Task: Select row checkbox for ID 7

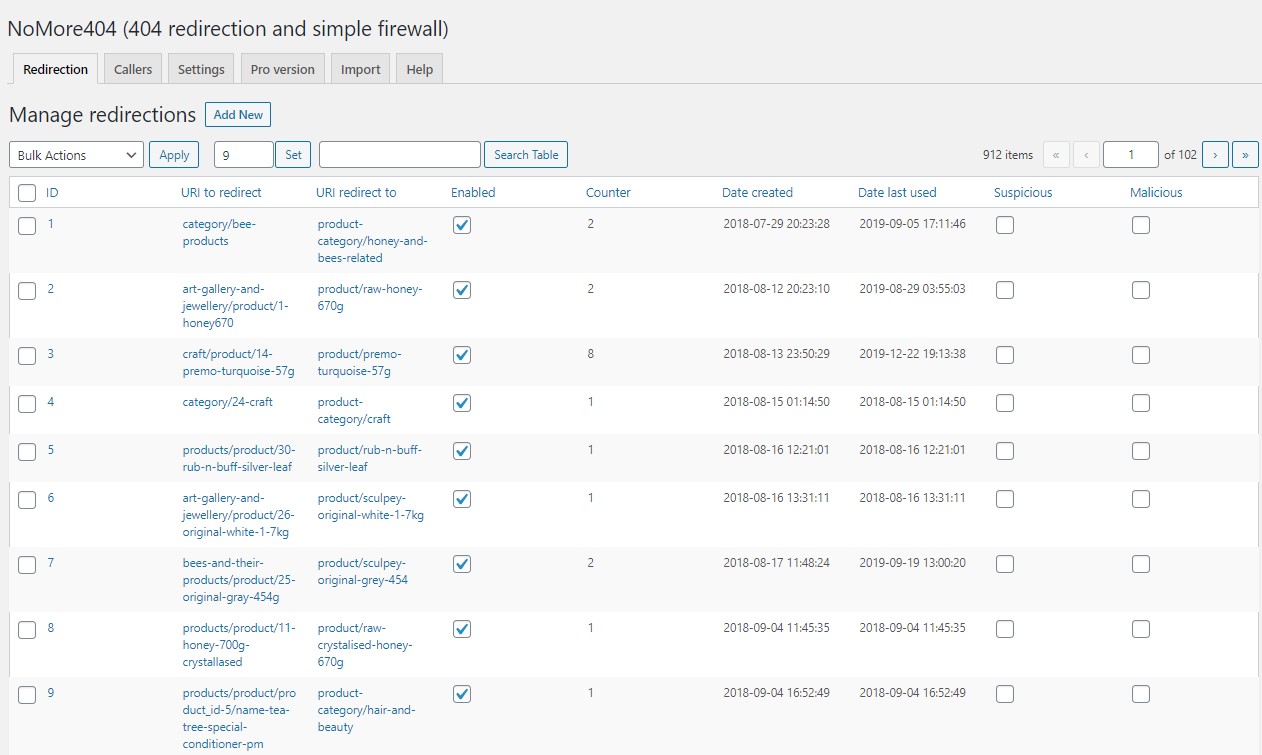Action: point(27,565)
